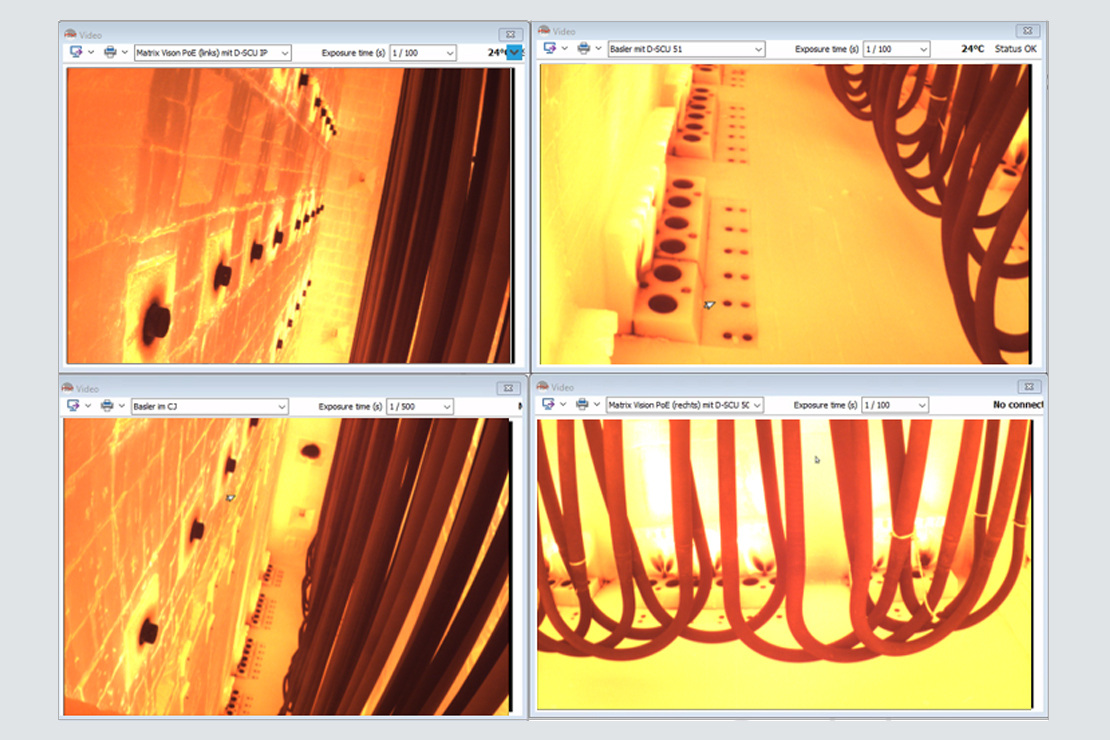Click the Matrix Vision PoE (rechts) camera video feed
This screenshot has width=1110, height=740.
[785, 563]
